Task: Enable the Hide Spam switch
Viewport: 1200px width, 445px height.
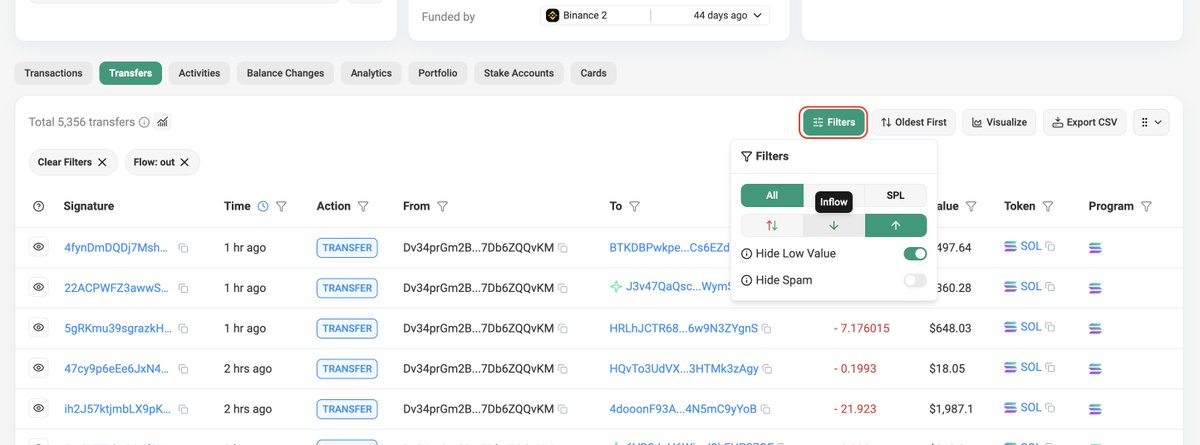Action: pos(915,280)
